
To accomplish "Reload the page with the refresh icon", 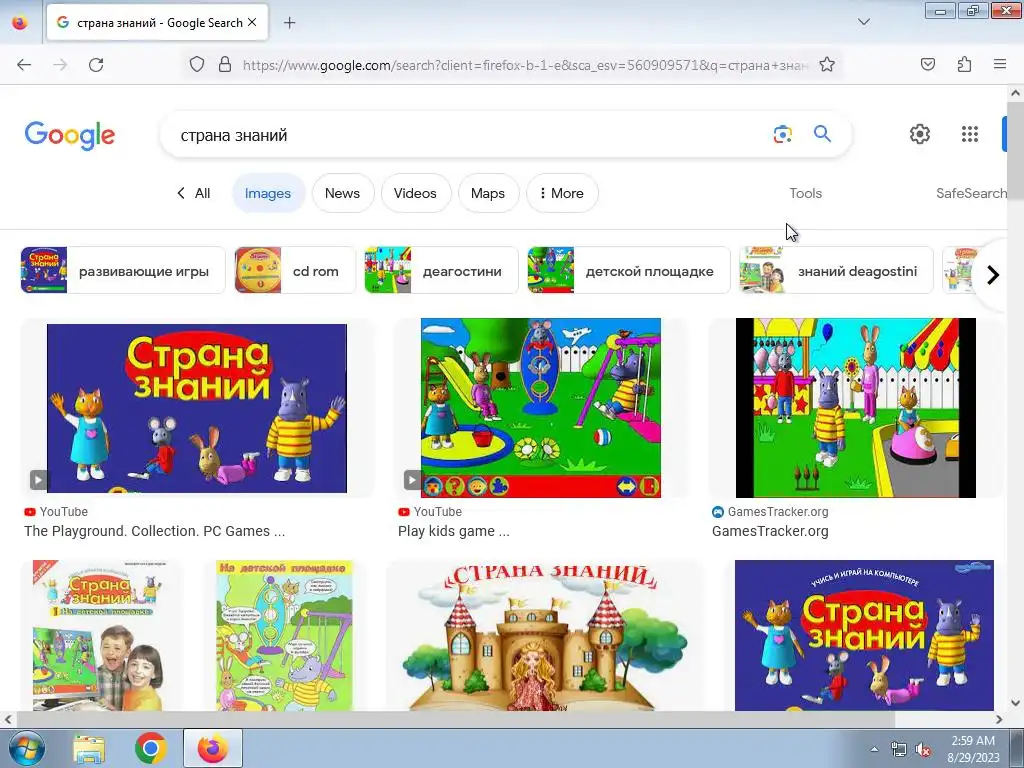I will [96, 65].
